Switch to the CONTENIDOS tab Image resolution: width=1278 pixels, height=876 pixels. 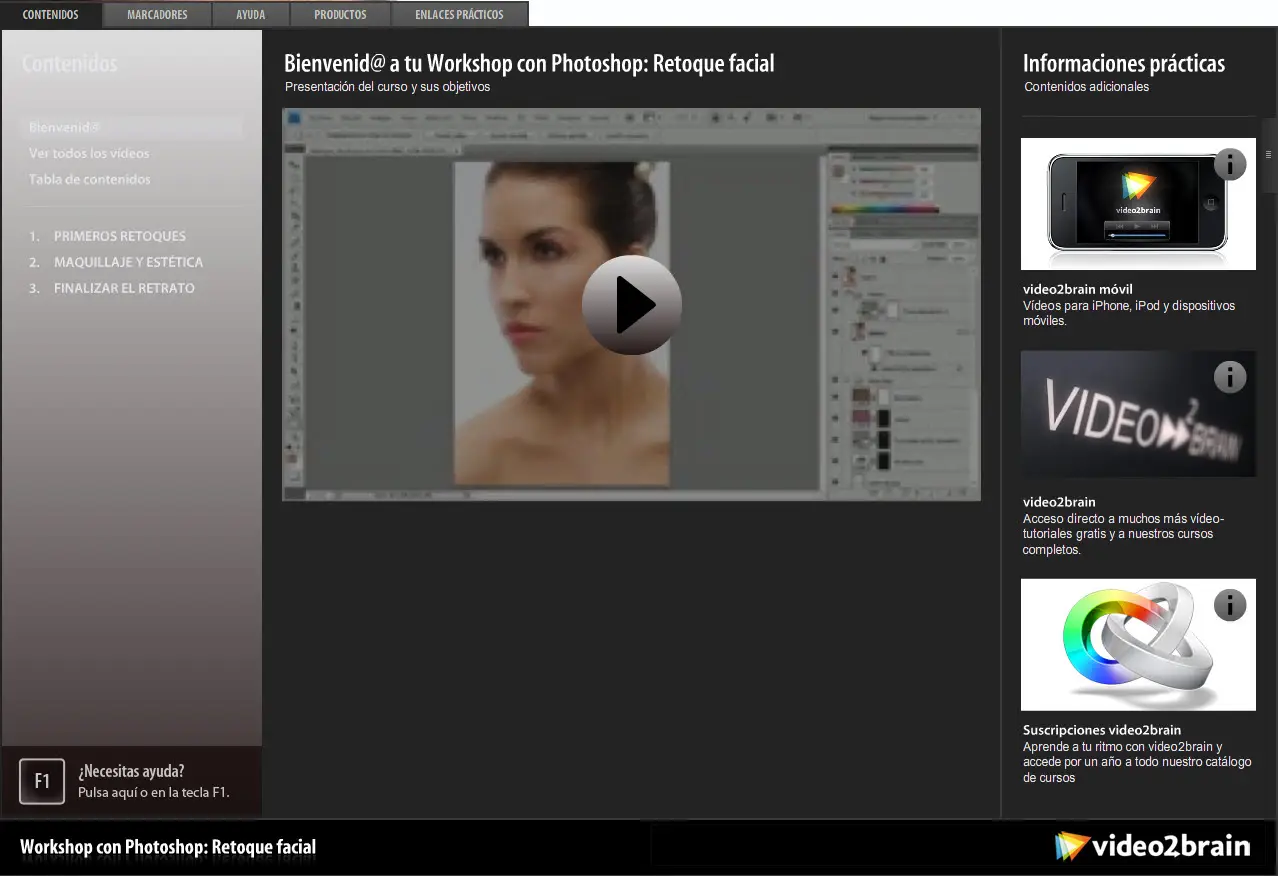pos(51,15)
